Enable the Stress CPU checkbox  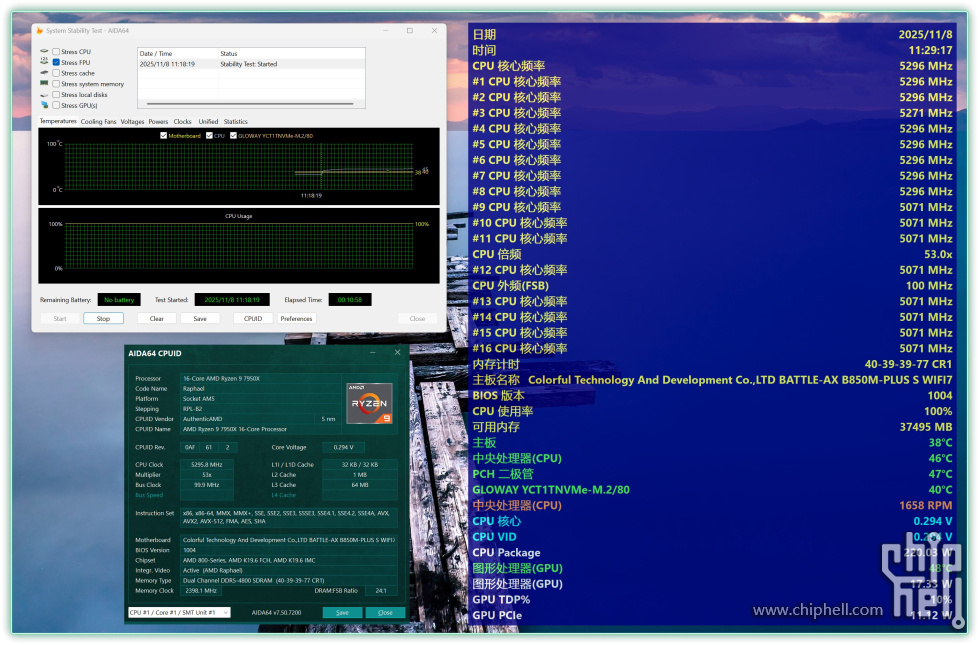point(56,51)
